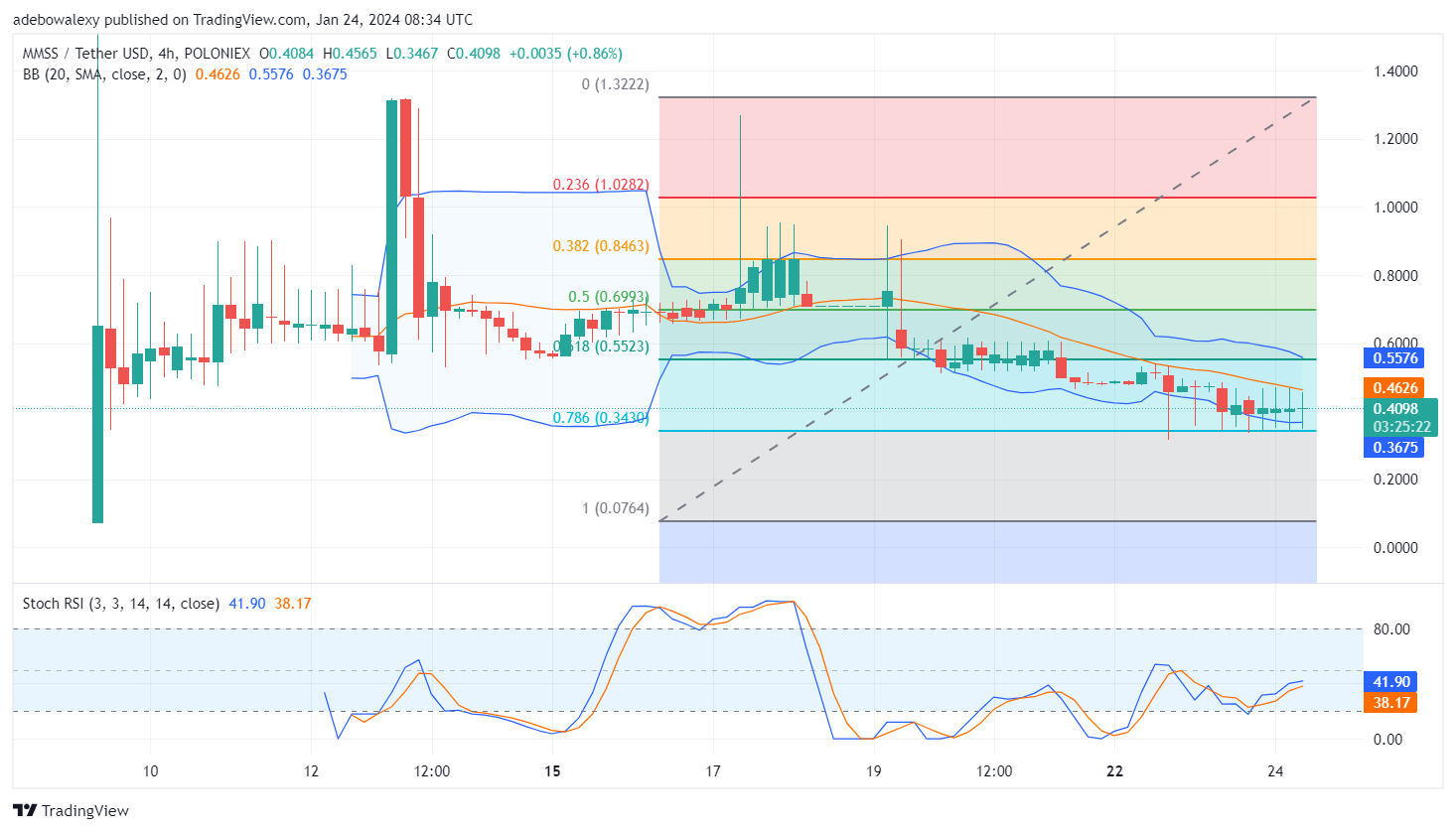The image size is (1456, 832).
Task: Click the 0.382 (0.8463) Fibonacci level label
Action: 600,246
